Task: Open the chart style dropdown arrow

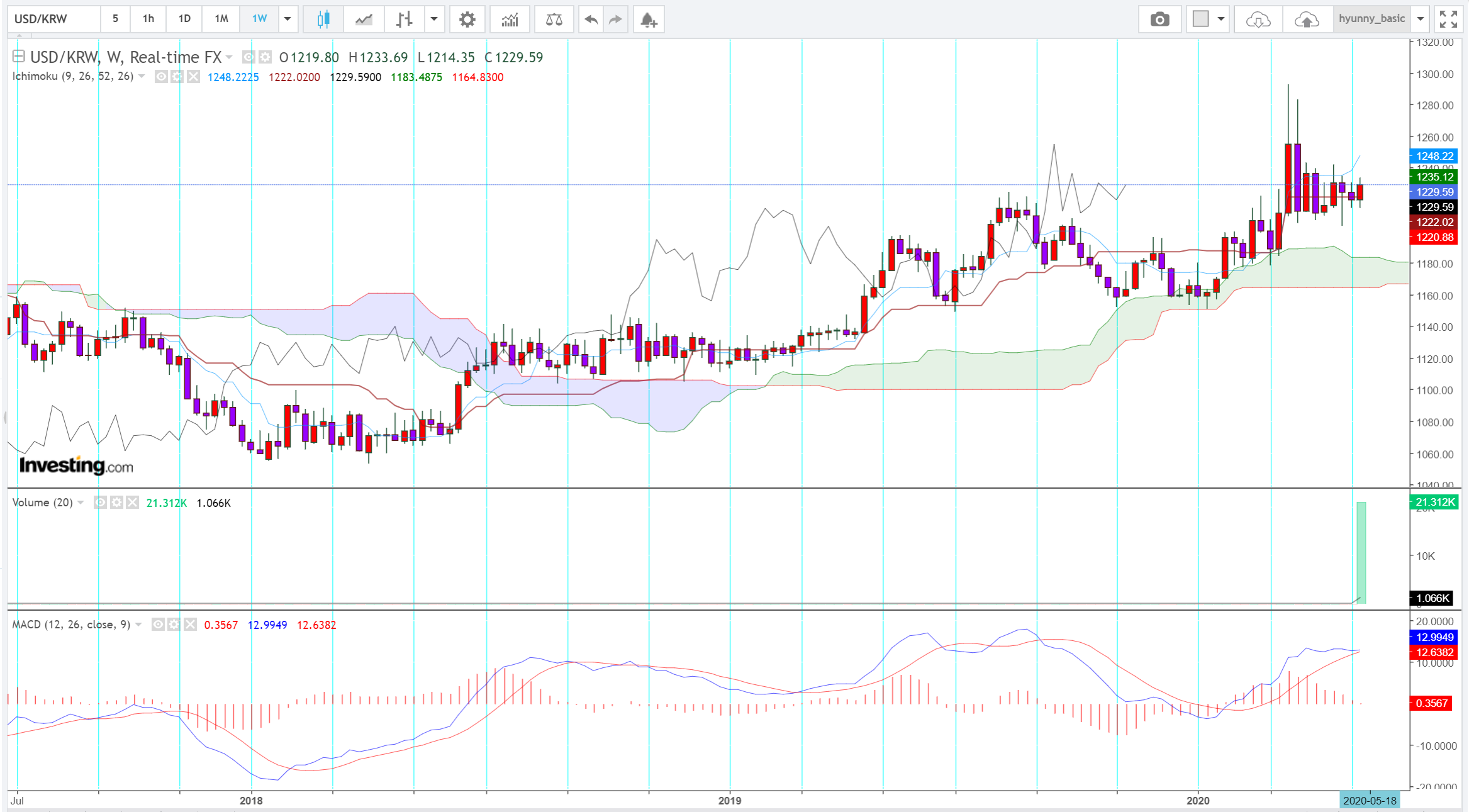Action: point(434,19)
